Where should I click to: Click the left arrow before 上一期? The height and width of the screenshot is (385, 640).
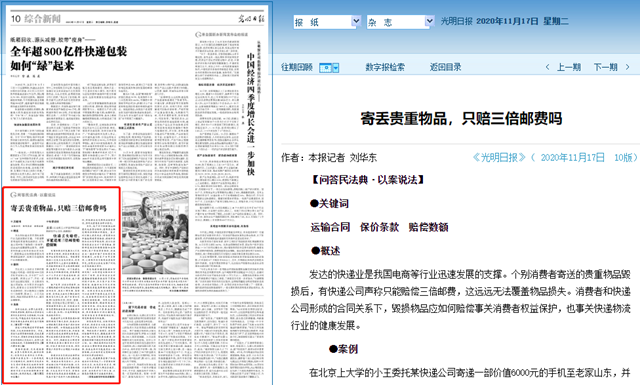(x=547, y=67)
